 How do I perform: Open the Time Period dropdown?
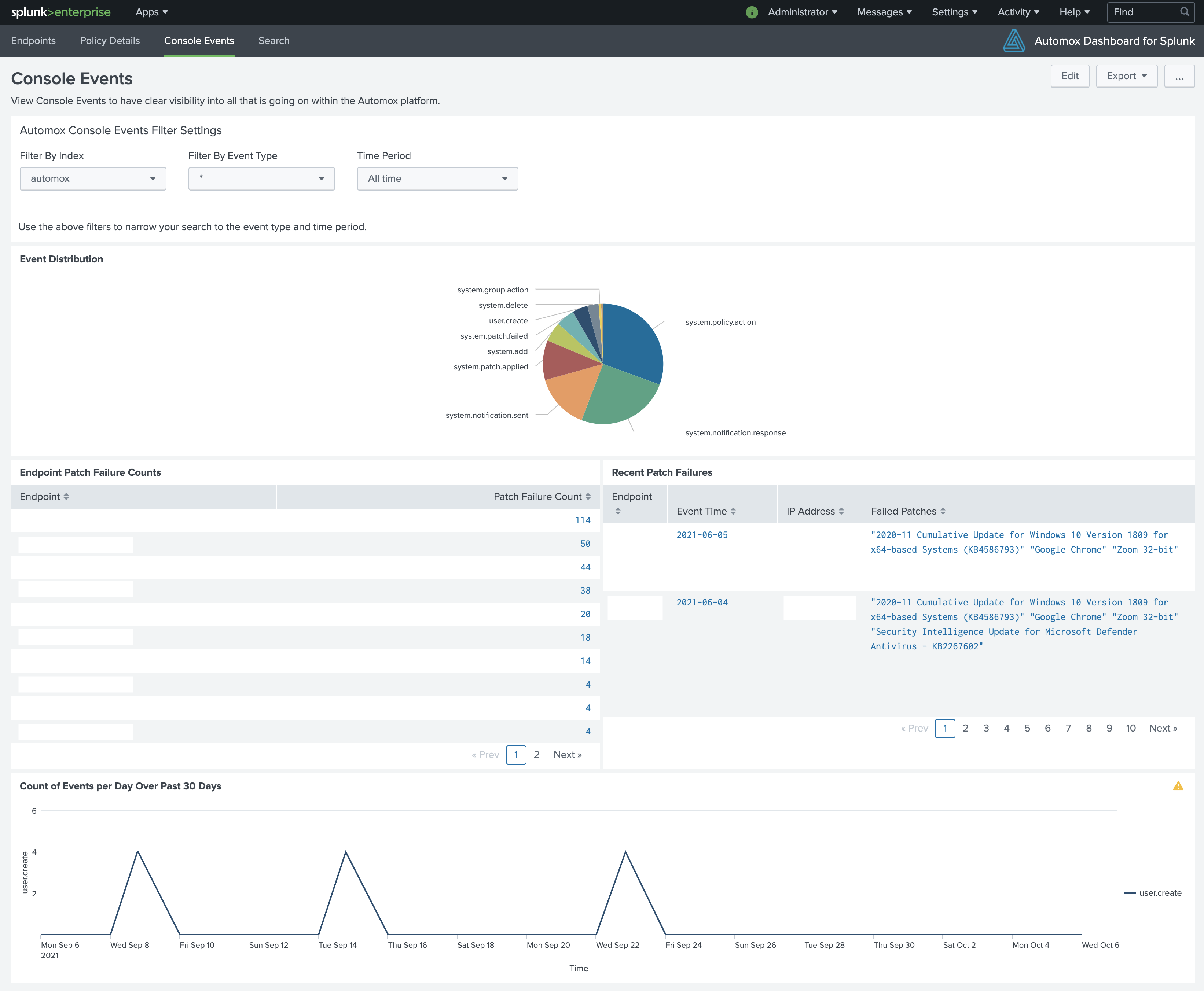[437, 179]
